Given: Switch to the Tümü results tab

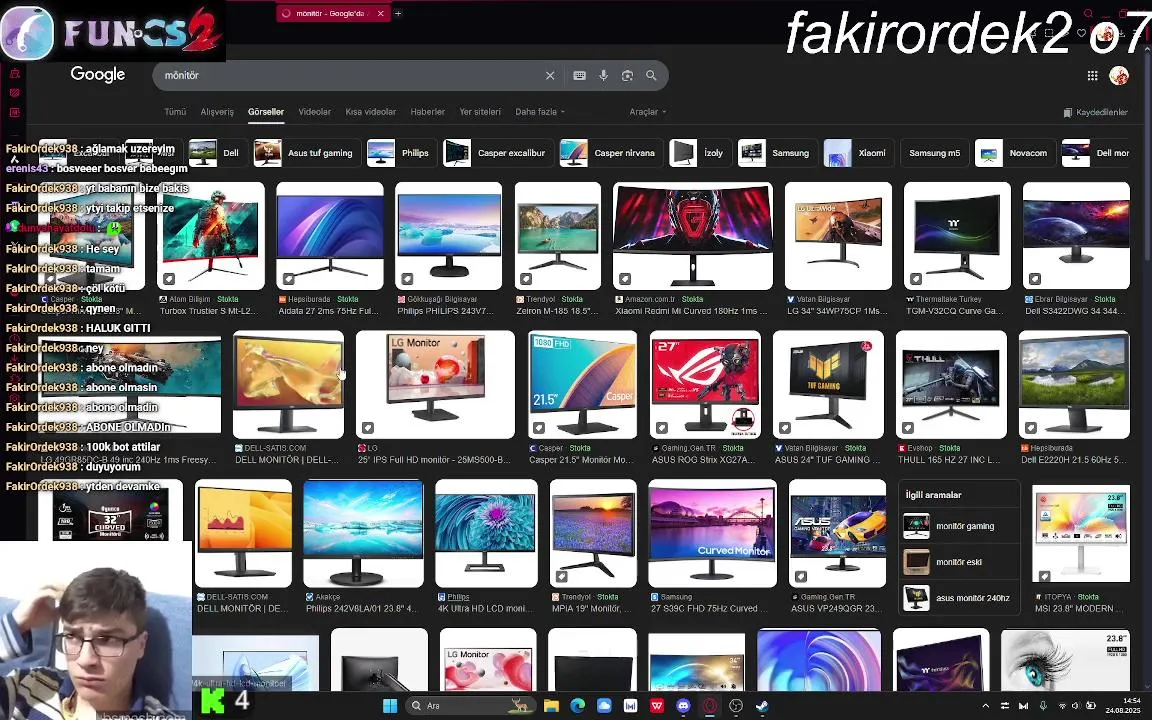Looking at the screenshot, I should point(175,112).
